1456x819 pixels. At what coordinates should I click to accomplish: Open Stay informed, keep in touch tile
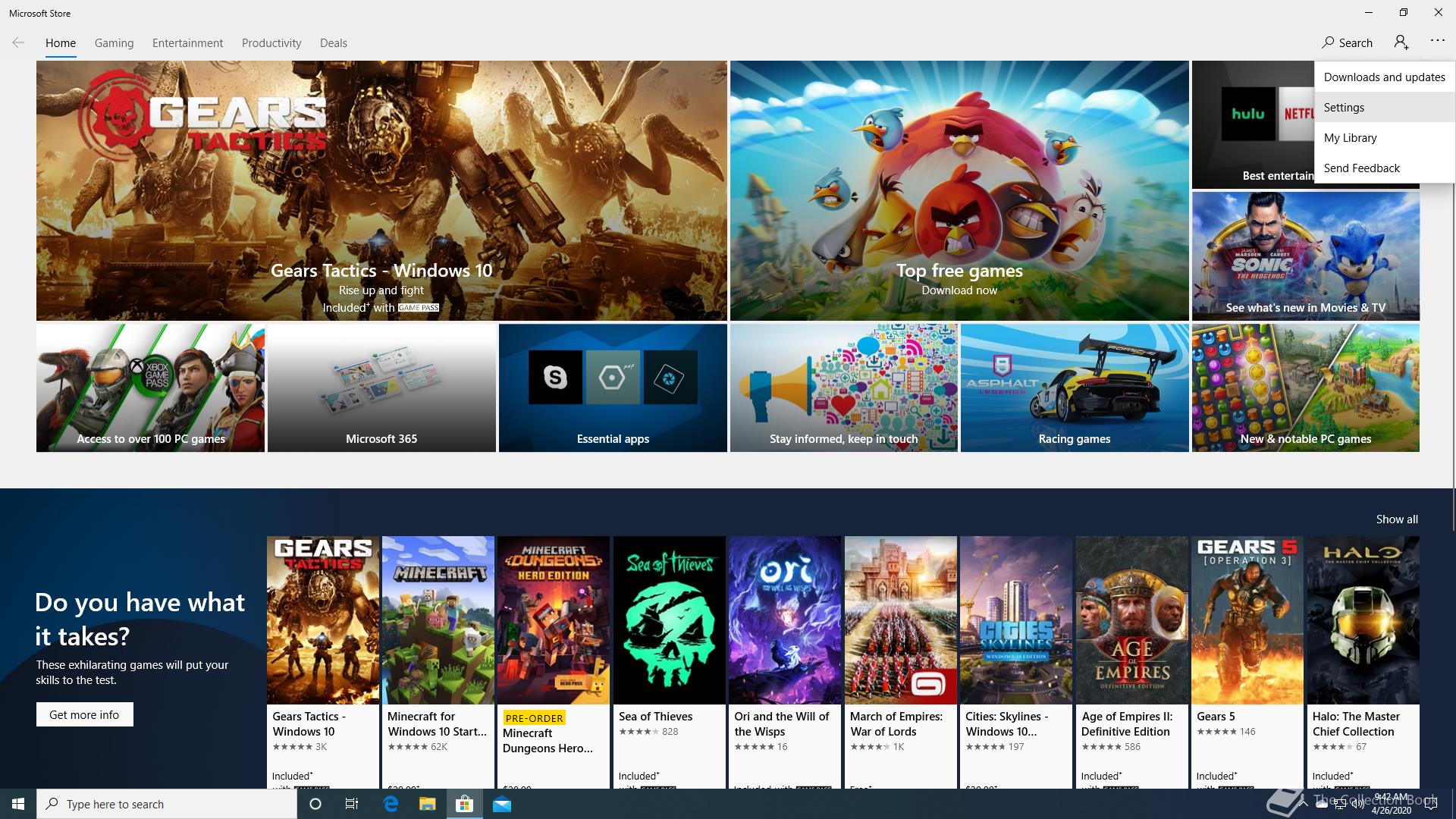coord(844,388)
